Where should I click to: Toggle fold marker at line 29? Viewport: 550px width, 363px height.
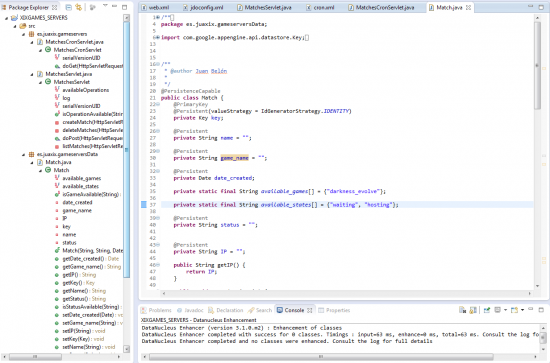[158, 151]
